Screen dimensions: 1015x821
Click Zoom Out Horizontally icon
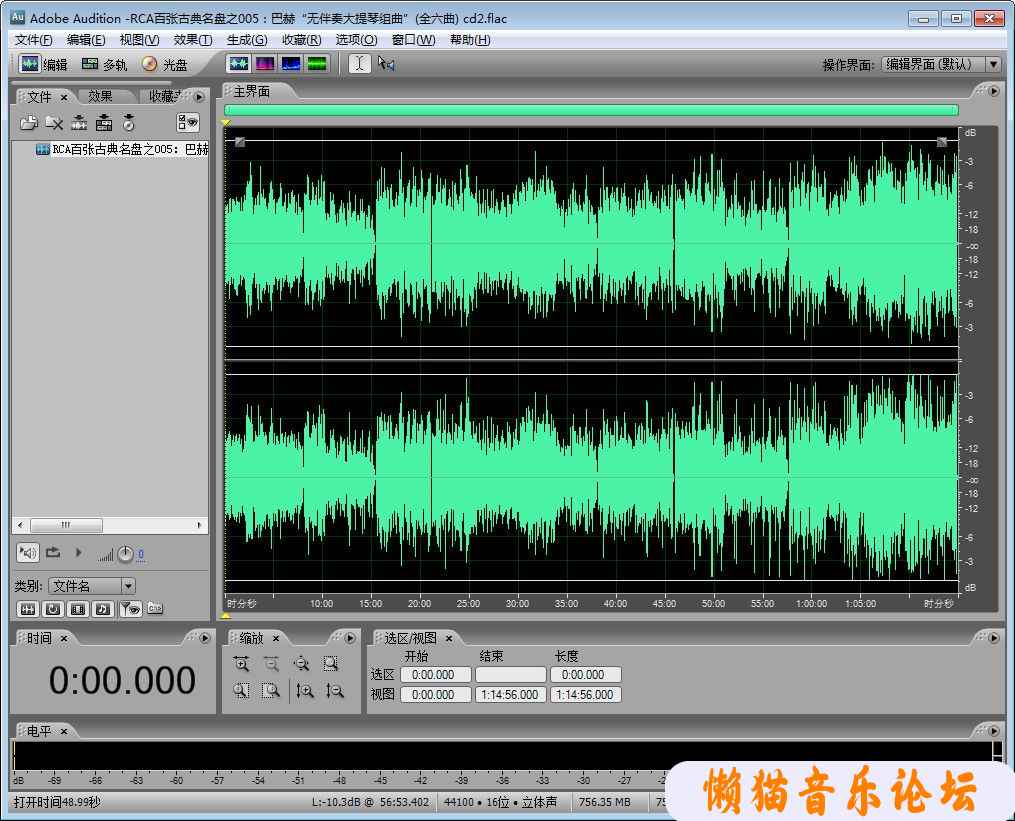point(271,664)
